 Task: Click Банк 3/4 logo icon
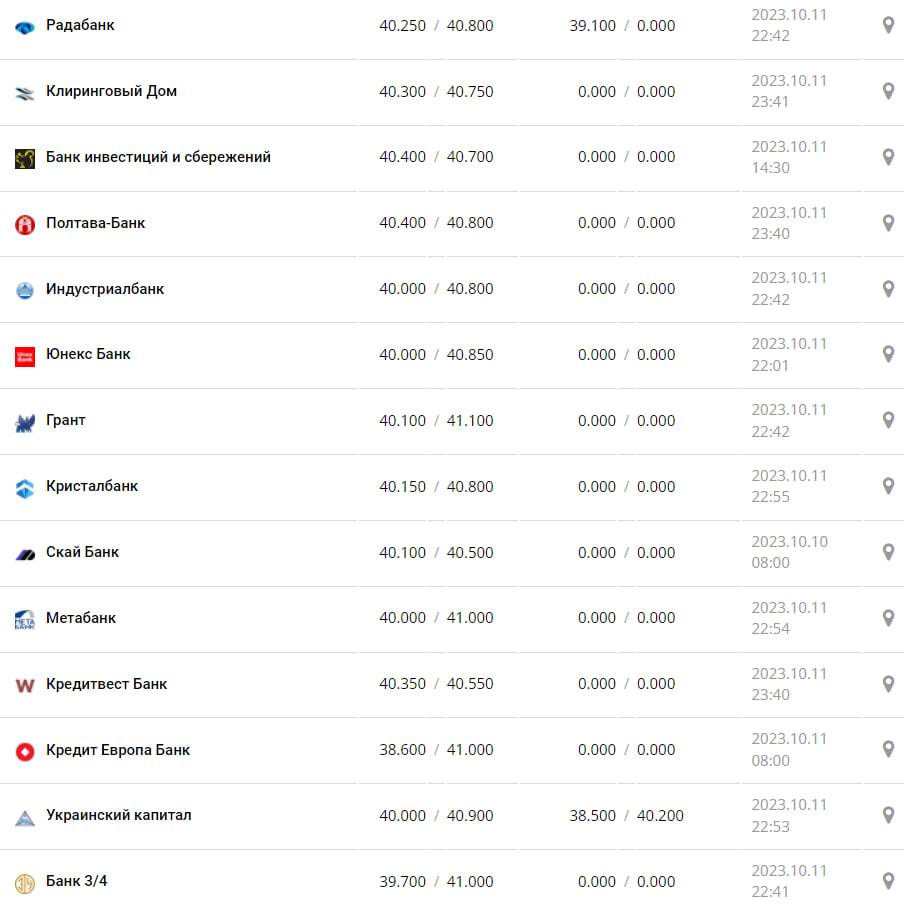[x=25, y=882]
